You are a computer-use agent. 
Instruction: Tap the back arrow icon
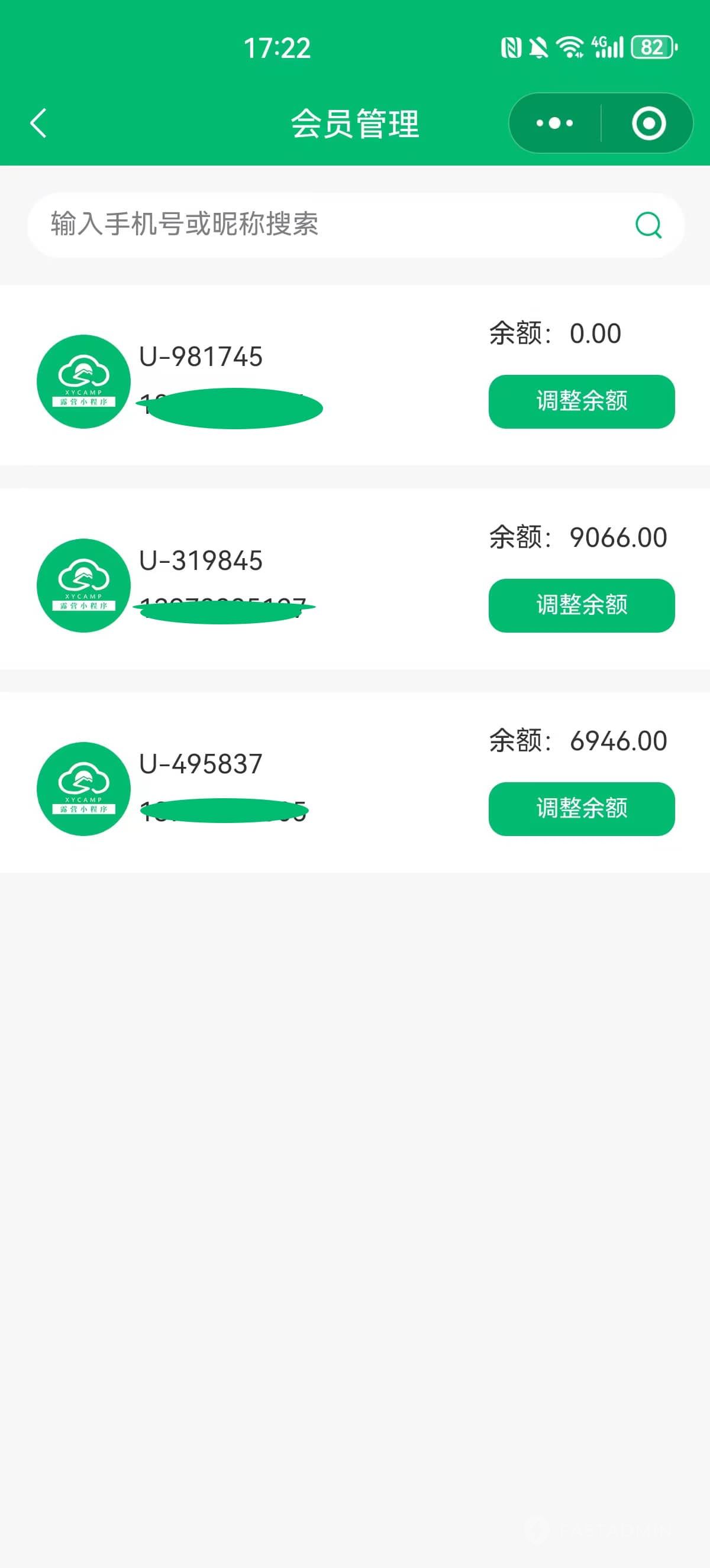(38, 123)
